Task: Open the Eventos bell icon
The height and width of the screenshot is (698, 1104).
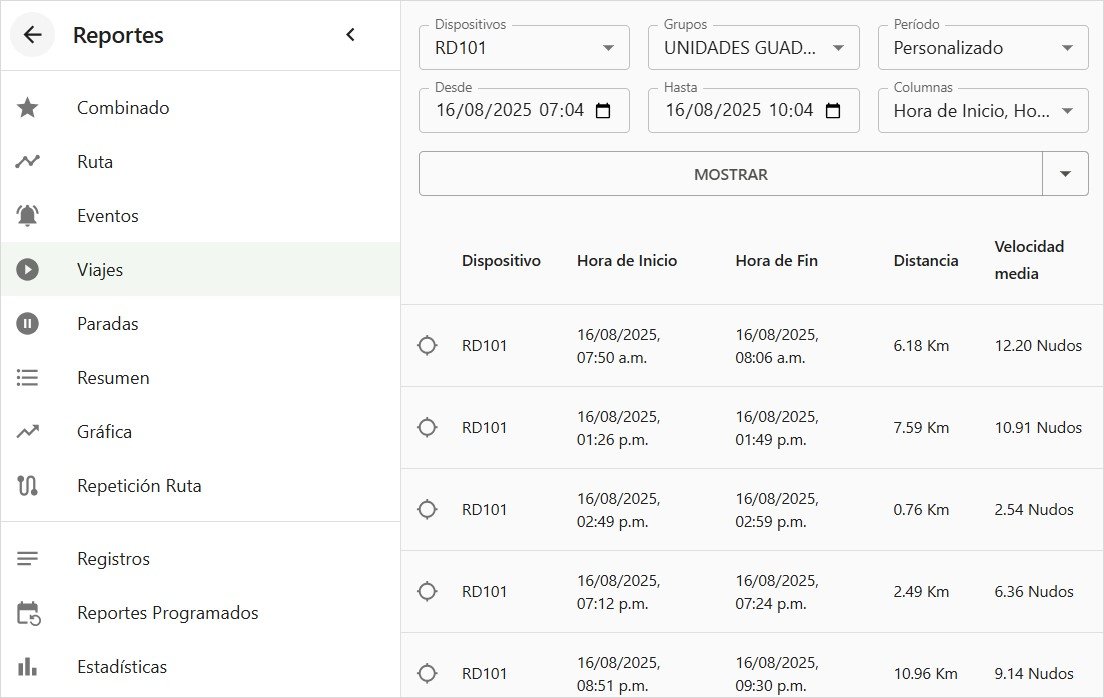Action: (x=27, y=216)
